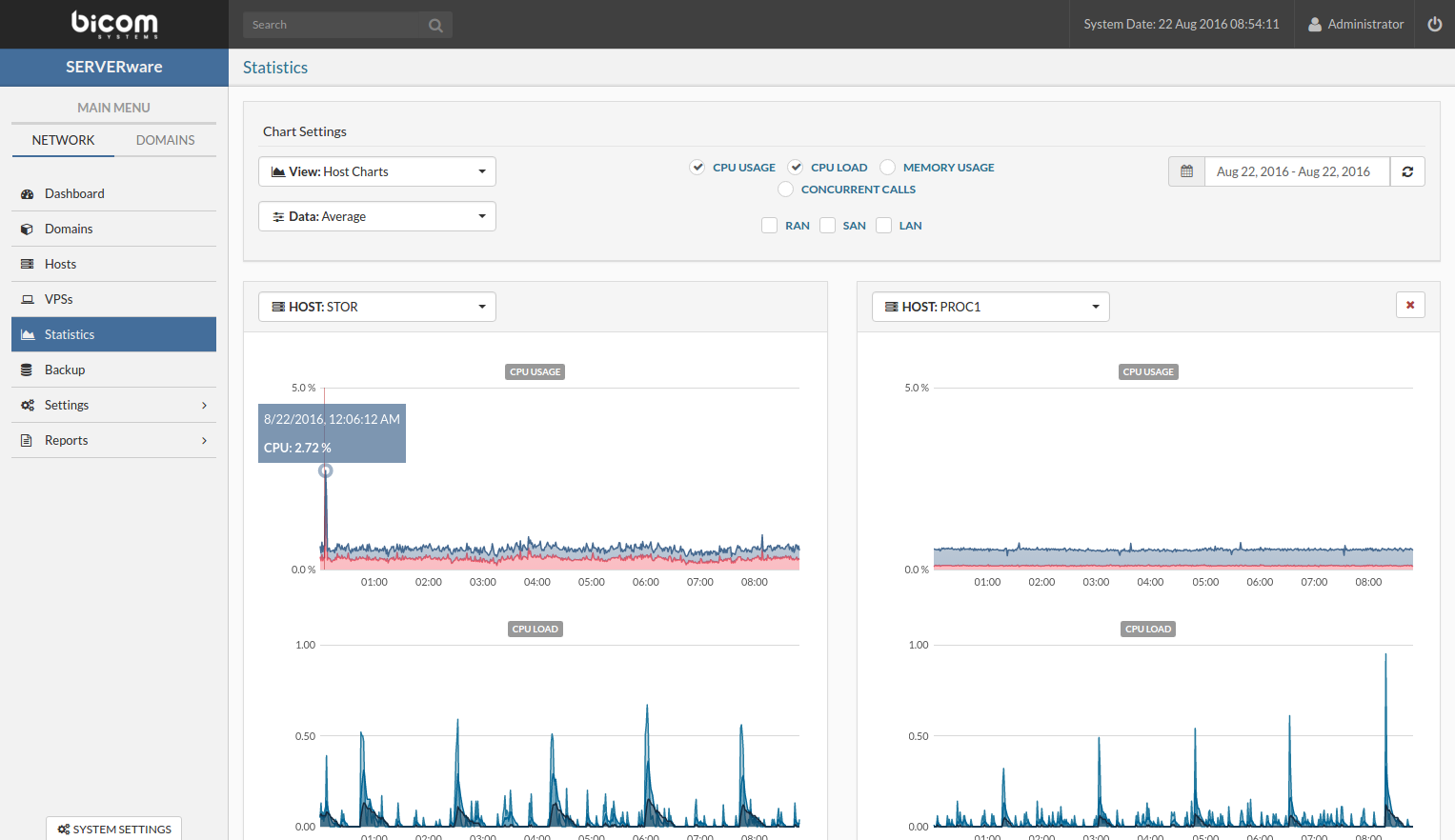
Task: Enable the SAN checkbox
Action: point(827,225)
